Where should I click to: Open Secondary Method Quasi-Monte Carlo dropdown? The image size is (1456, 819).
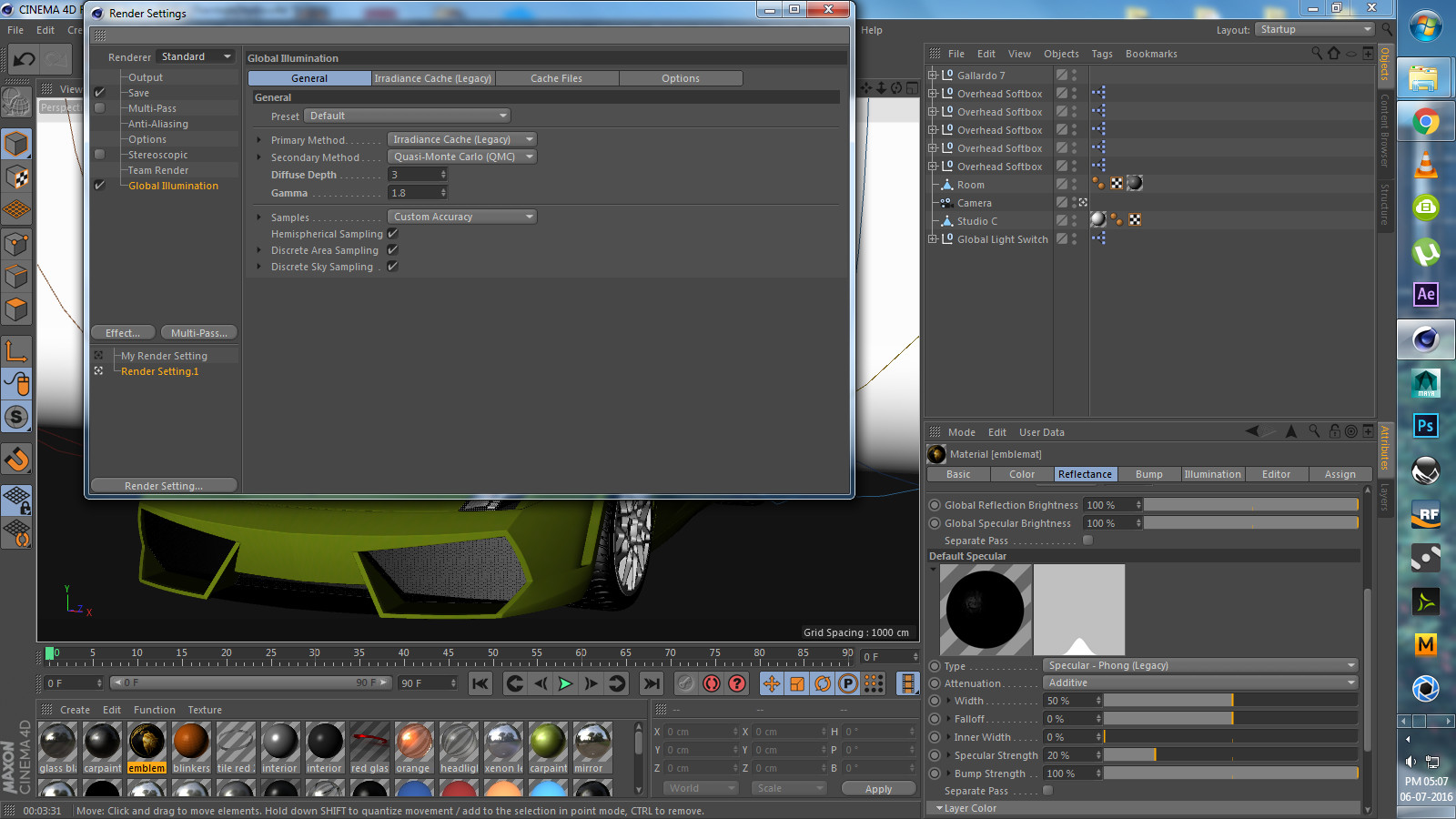462,157
